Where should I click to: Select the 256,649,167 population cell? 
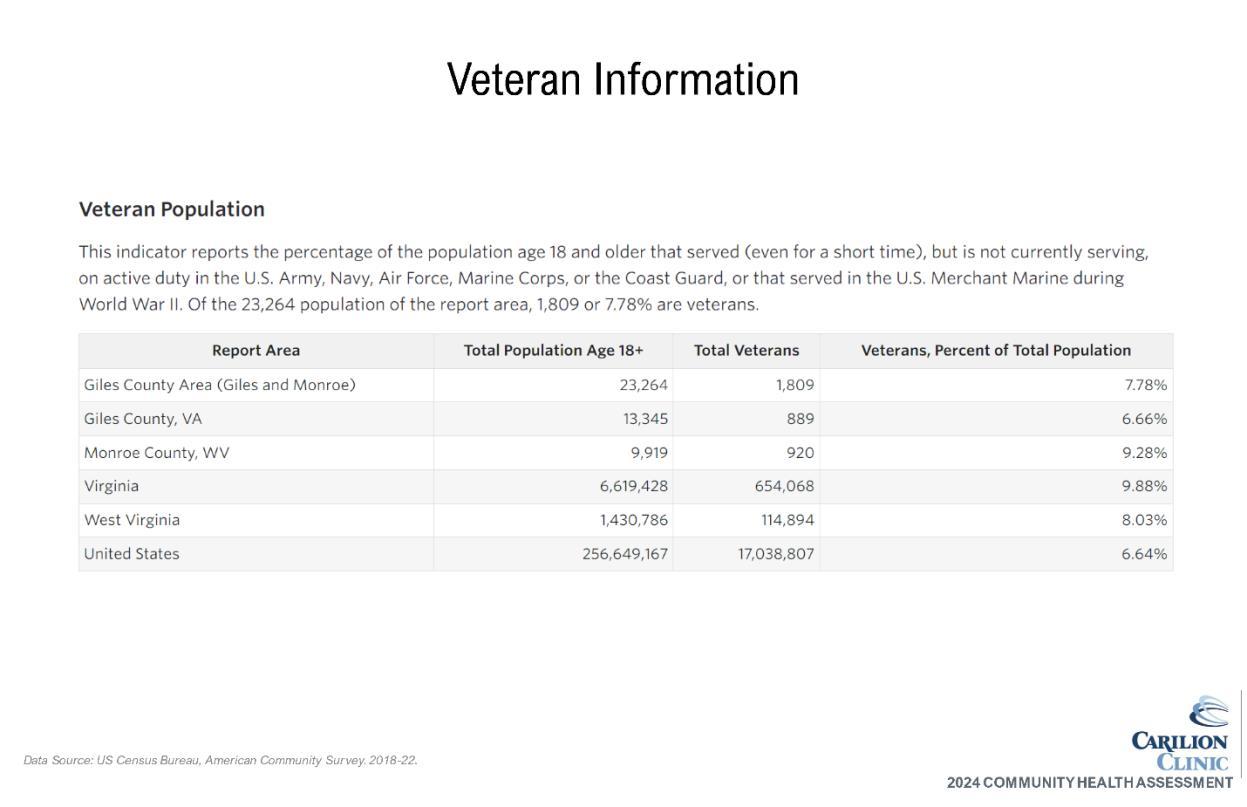pos(625,554)
